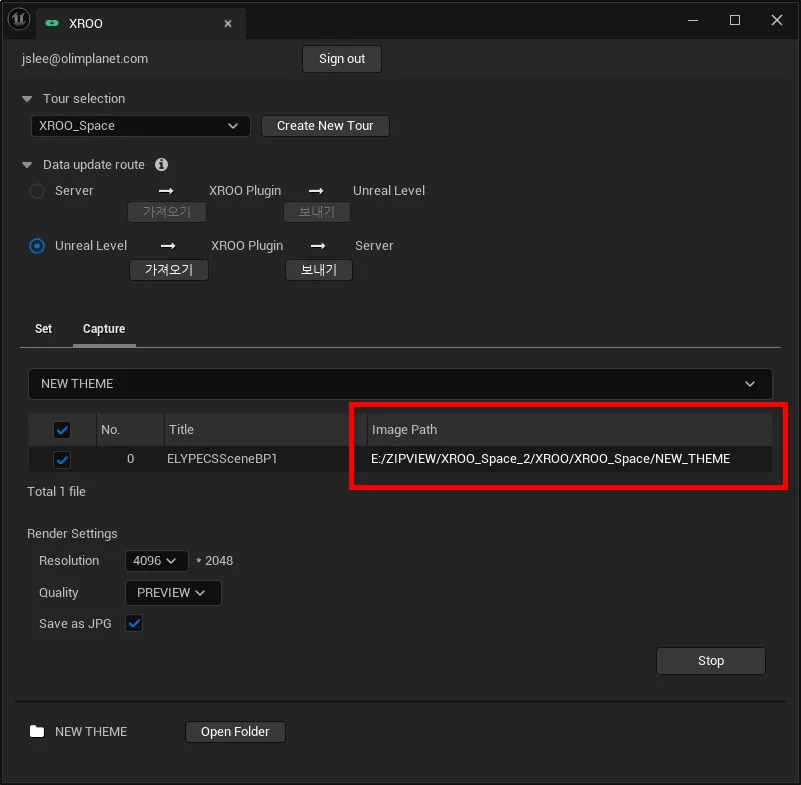801x785 pixels.
Task: Close the XROO tab
Action: 228,23
